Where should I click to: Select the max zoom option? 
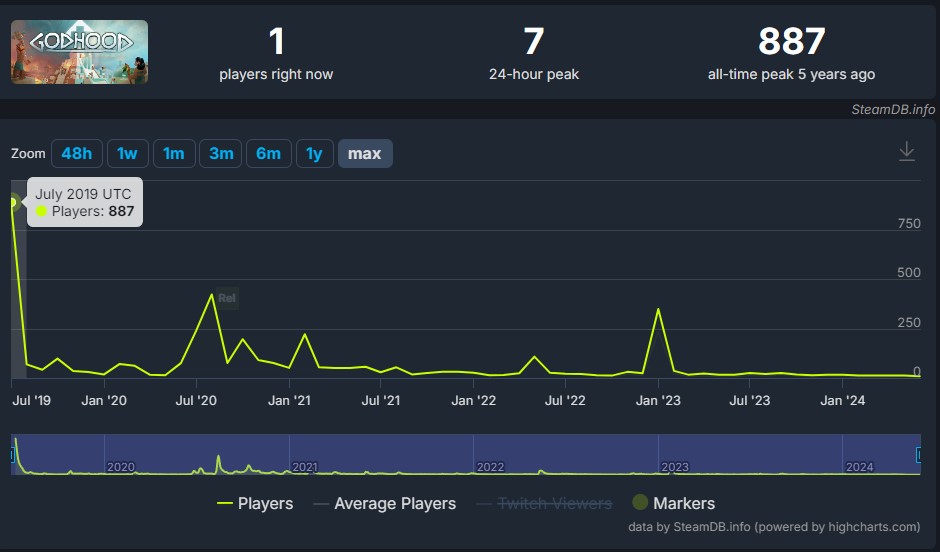pos(364,153)
